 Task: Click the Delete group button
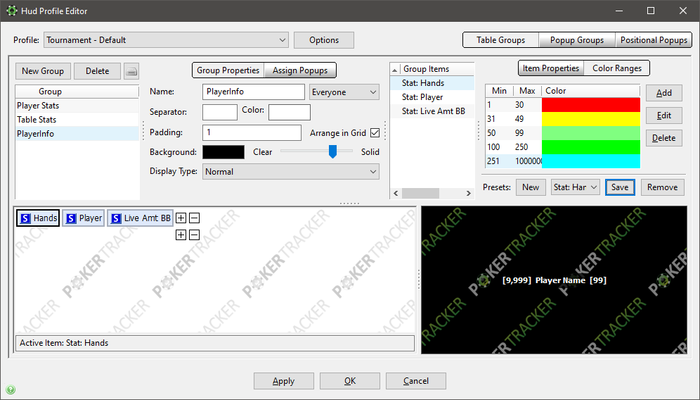(97, 71)
